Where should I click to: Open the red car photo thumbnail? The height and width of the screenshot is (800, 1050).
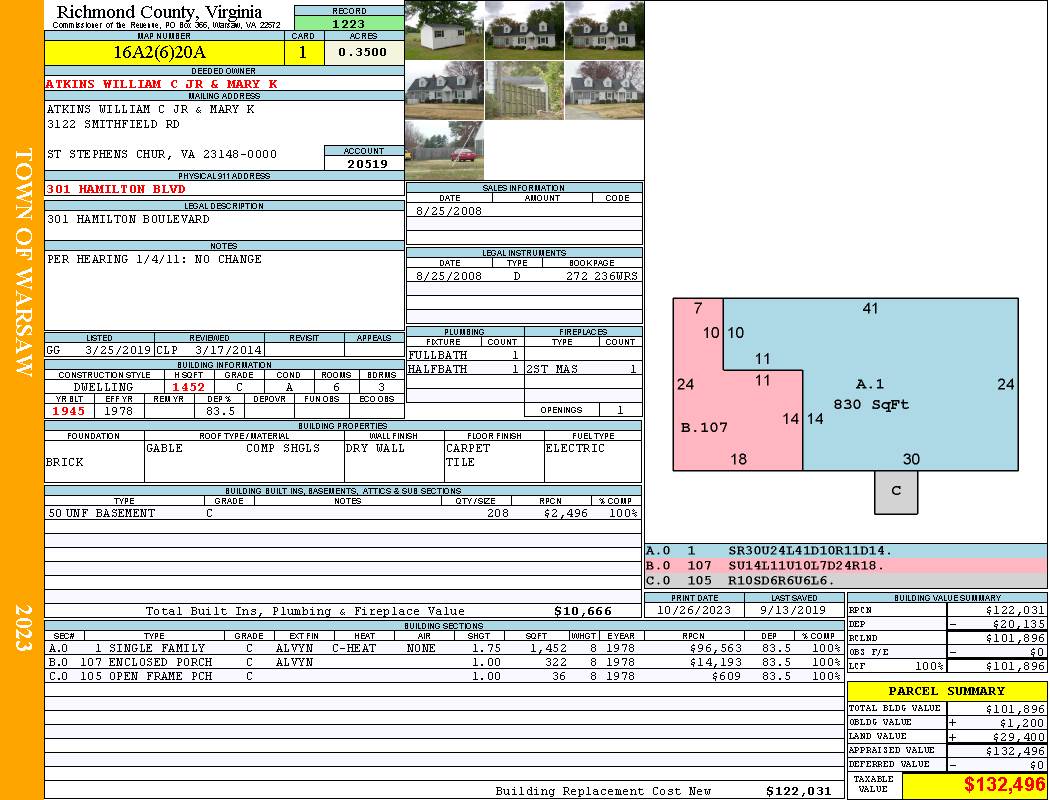[x=444, y=150]
